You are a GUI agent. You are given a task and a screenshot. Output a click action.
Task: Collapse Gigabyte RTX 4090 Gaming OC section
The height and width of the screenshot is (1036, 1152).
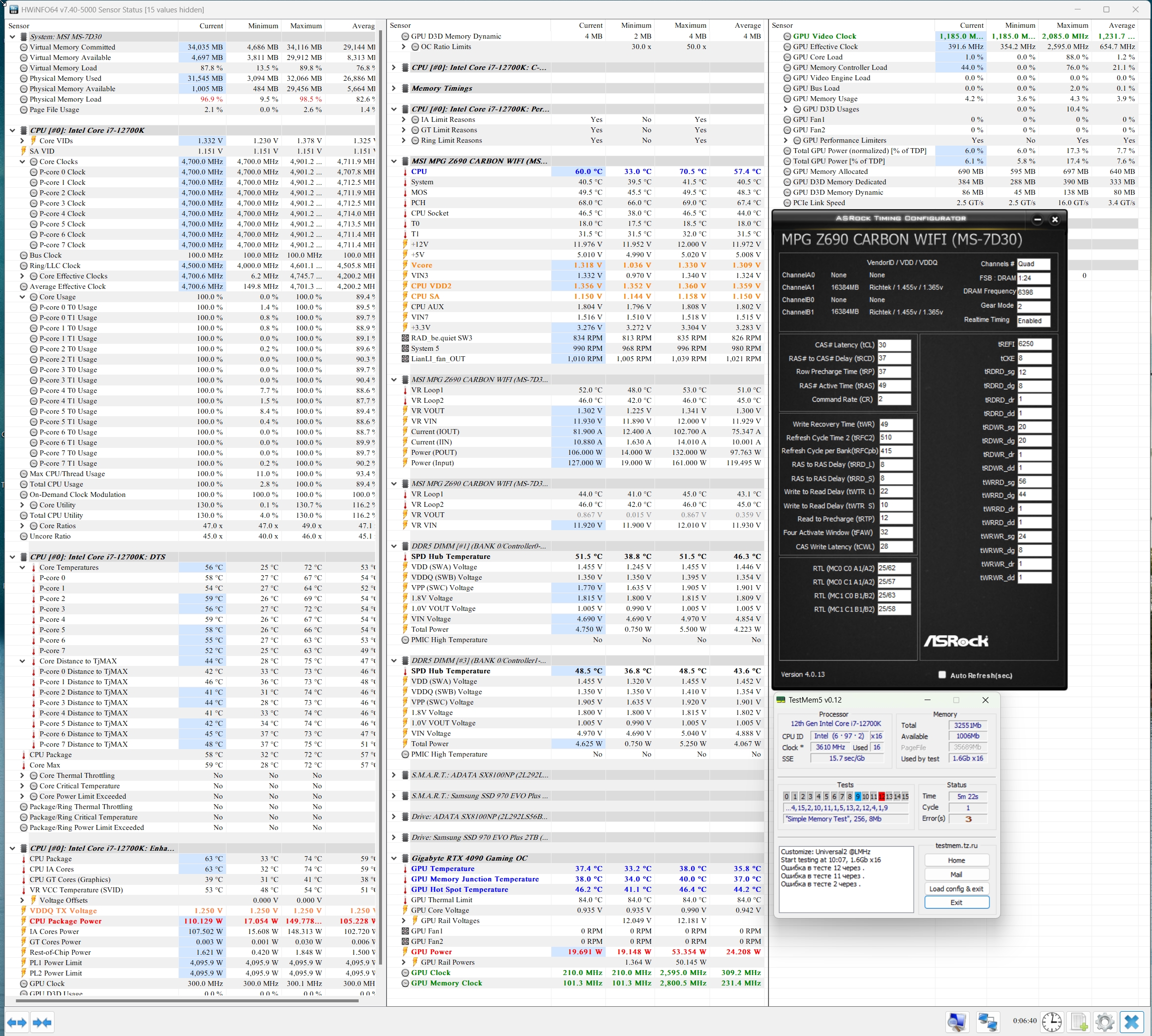[x=394, y=858]
